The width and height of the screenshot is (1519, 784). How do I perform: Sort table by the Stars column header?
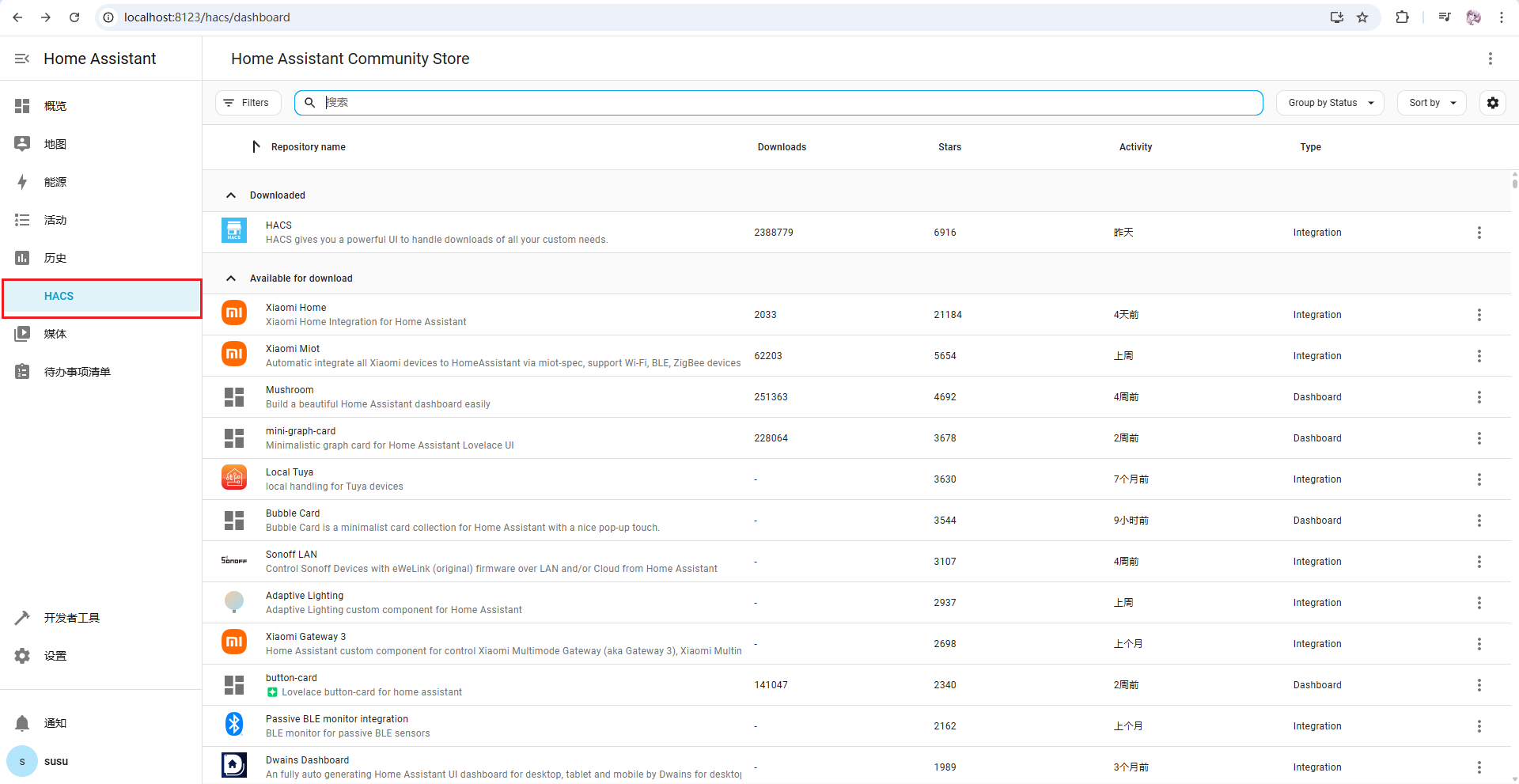pyautogui.click(x=949, y=147)
